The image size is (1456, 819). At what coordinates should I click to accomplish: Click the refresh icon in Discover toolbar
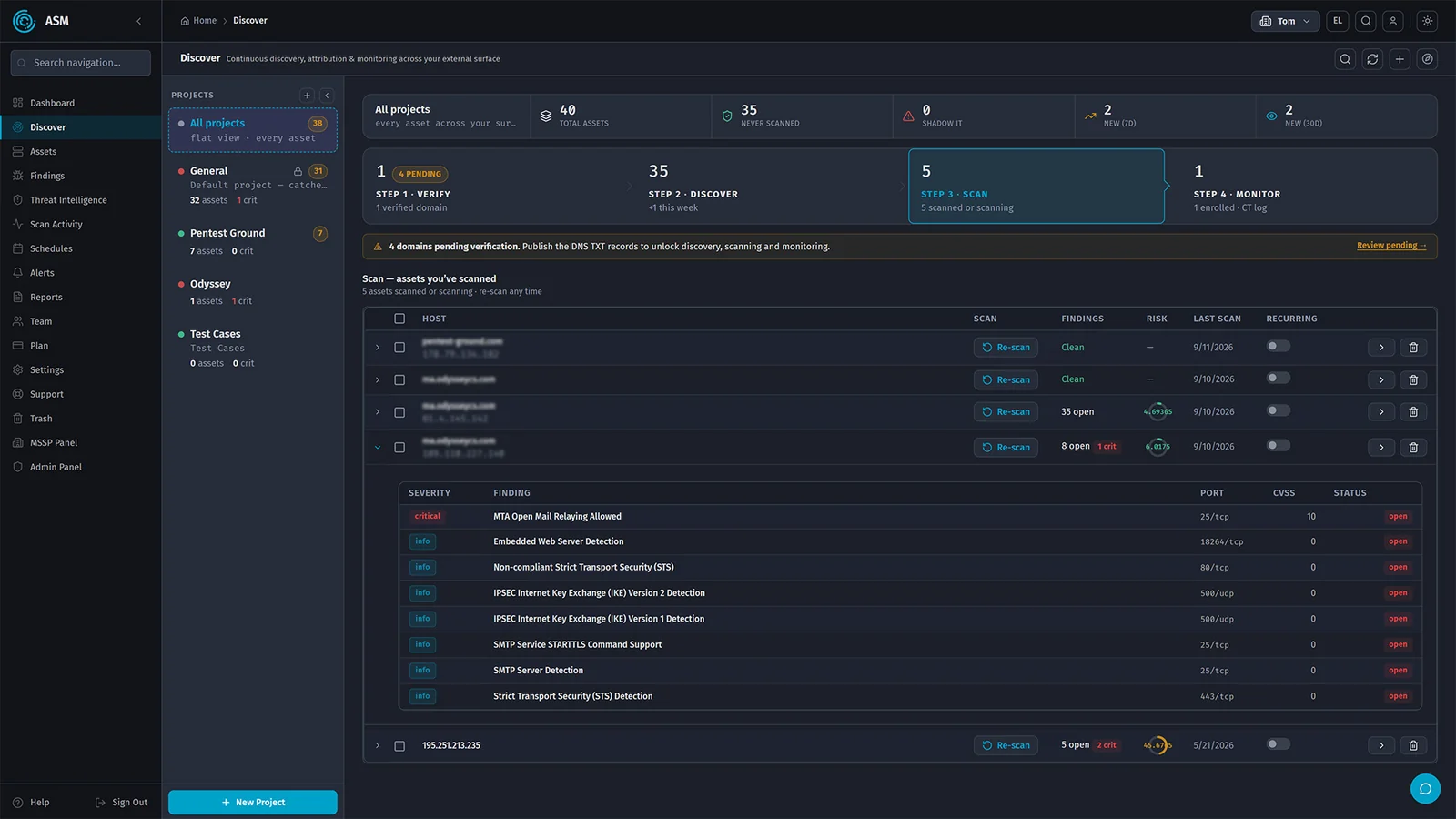[x=1372, y=59]
